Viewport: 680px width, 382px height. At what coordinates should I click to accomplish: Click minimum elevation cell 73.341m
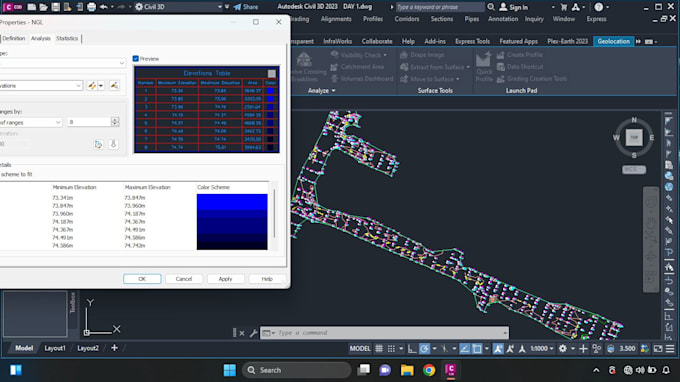click(x=62, y=198)
